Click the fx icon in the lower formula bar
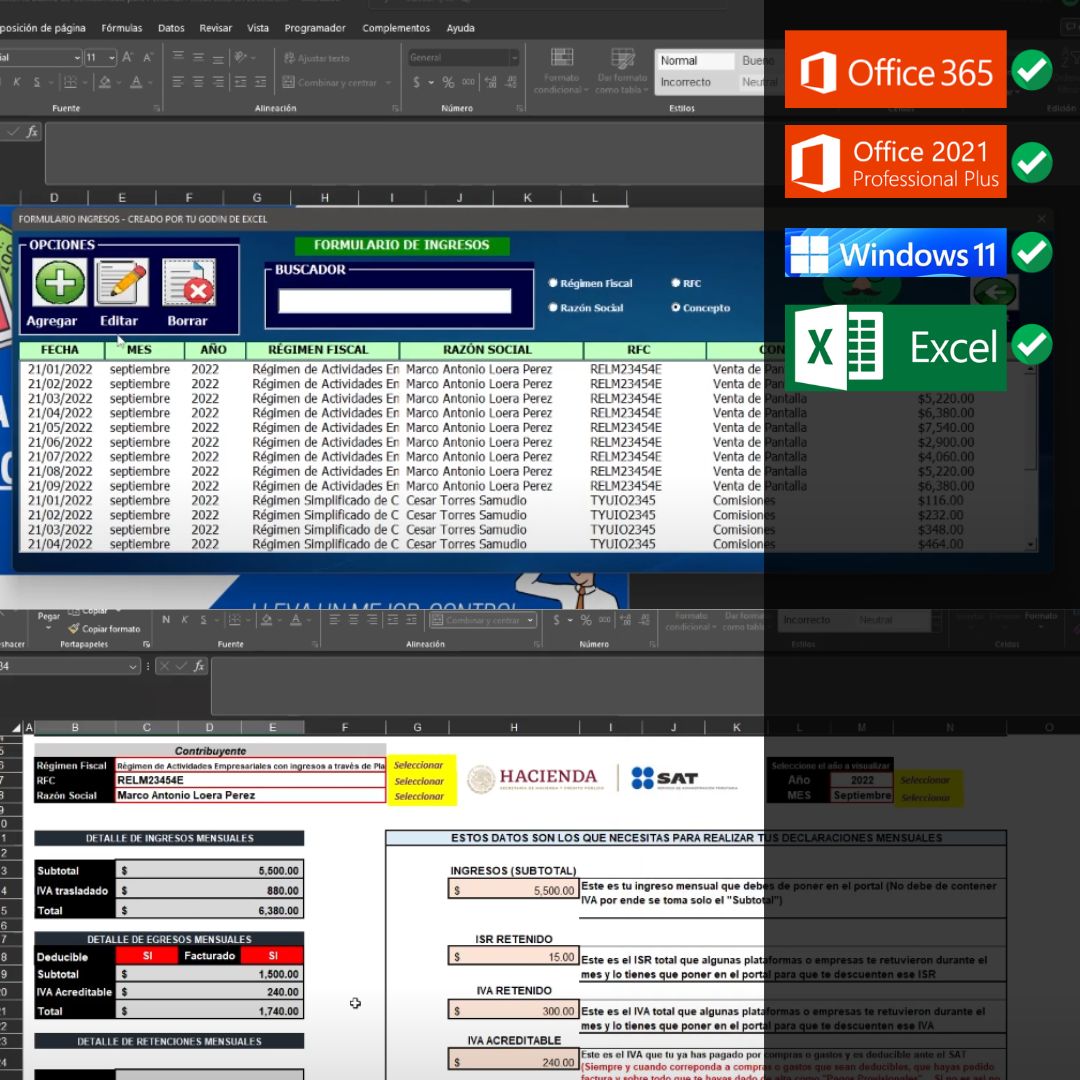 (x=198, y=666)
